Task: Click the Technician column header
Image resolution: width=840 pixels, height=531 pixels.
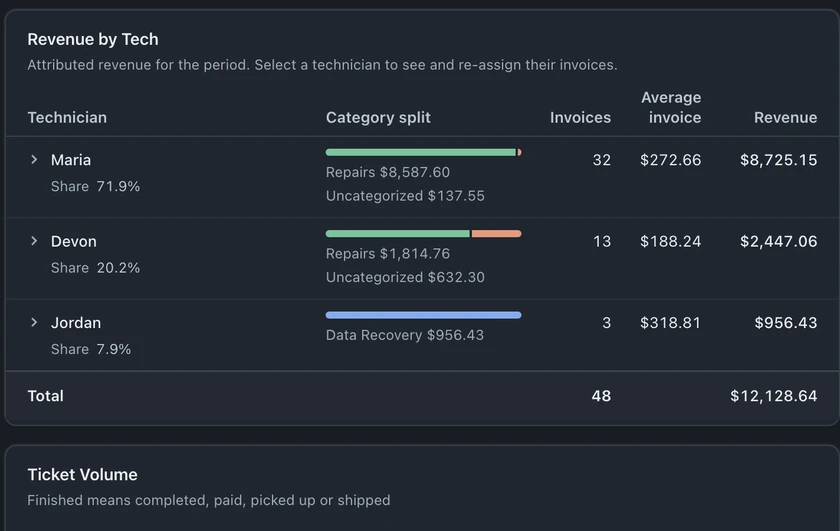Action: pyautogui.click(x=67, y=117)
